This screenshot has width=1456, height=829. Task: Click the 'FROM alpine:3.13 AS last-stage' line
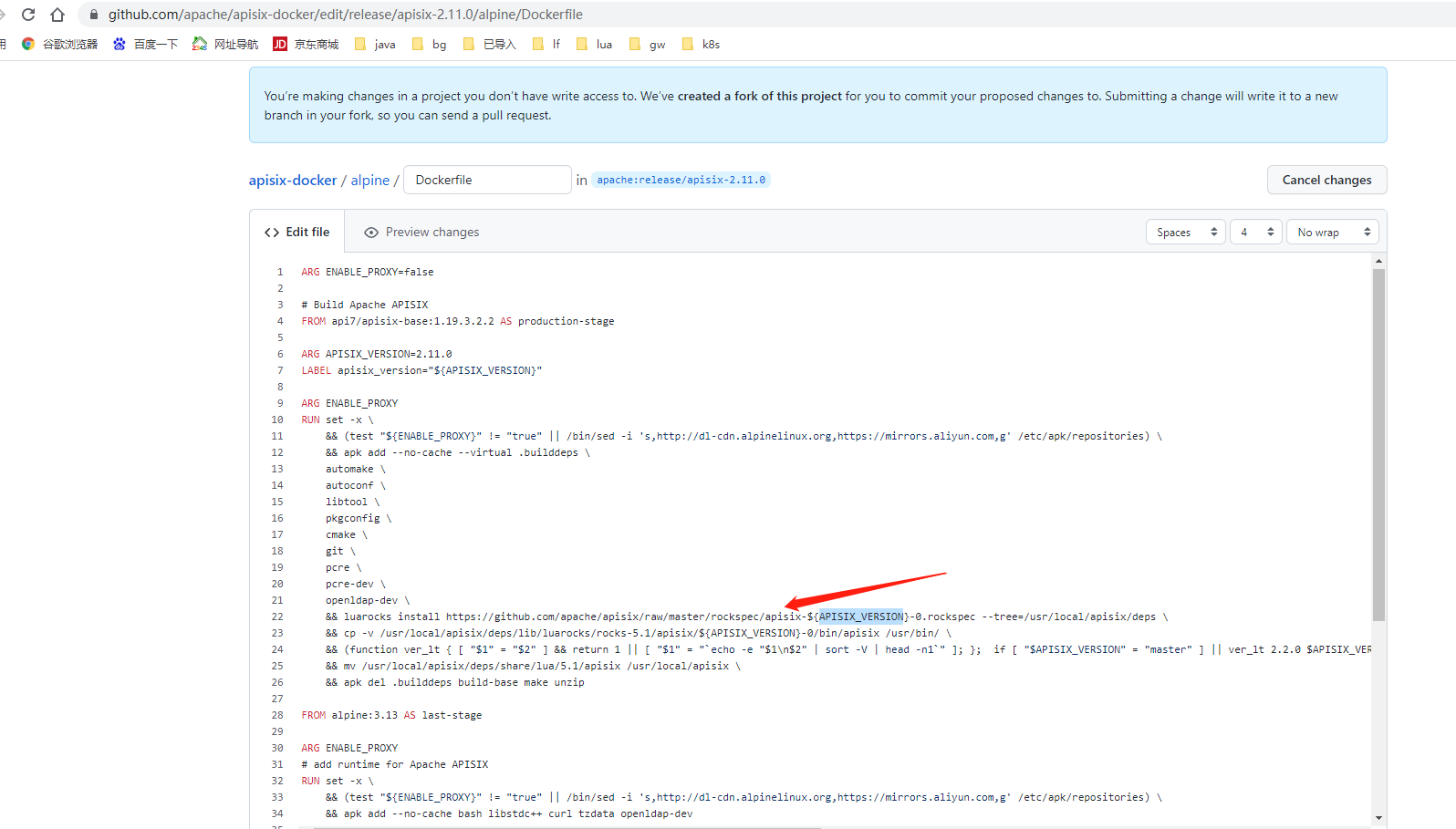click(x=391, y=715)
